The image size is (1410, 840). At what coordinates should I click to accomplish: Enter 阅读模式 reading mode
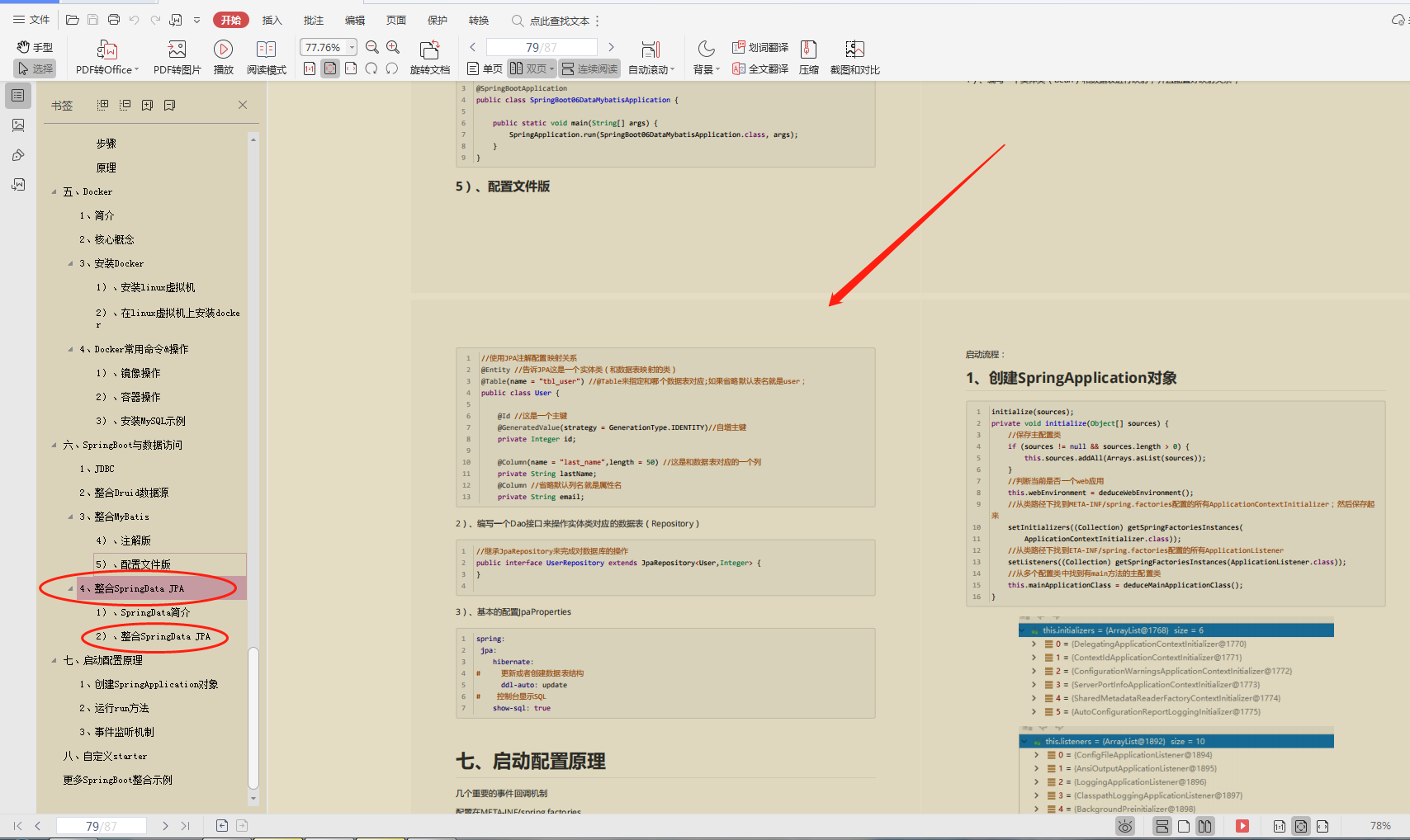tap(266, 58)
